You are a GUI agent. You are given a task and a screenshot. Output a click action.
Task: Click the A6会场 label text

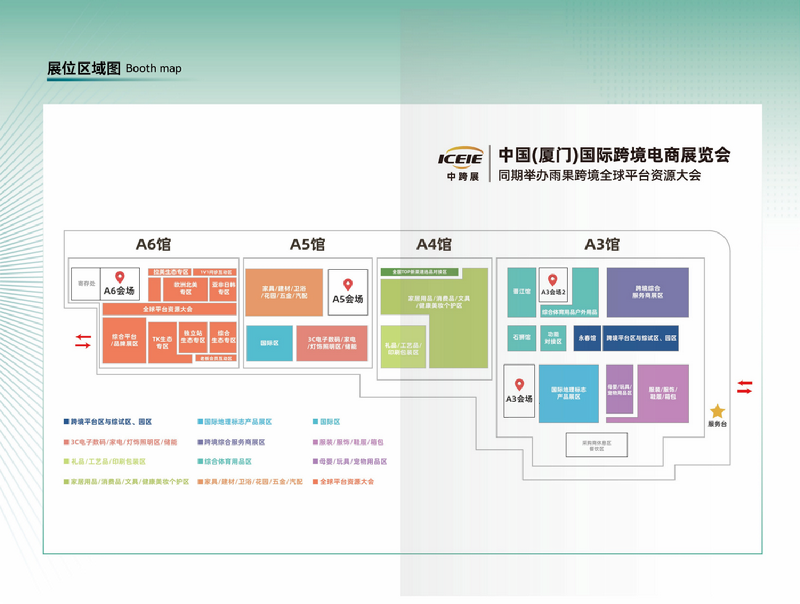click(119, 291)
